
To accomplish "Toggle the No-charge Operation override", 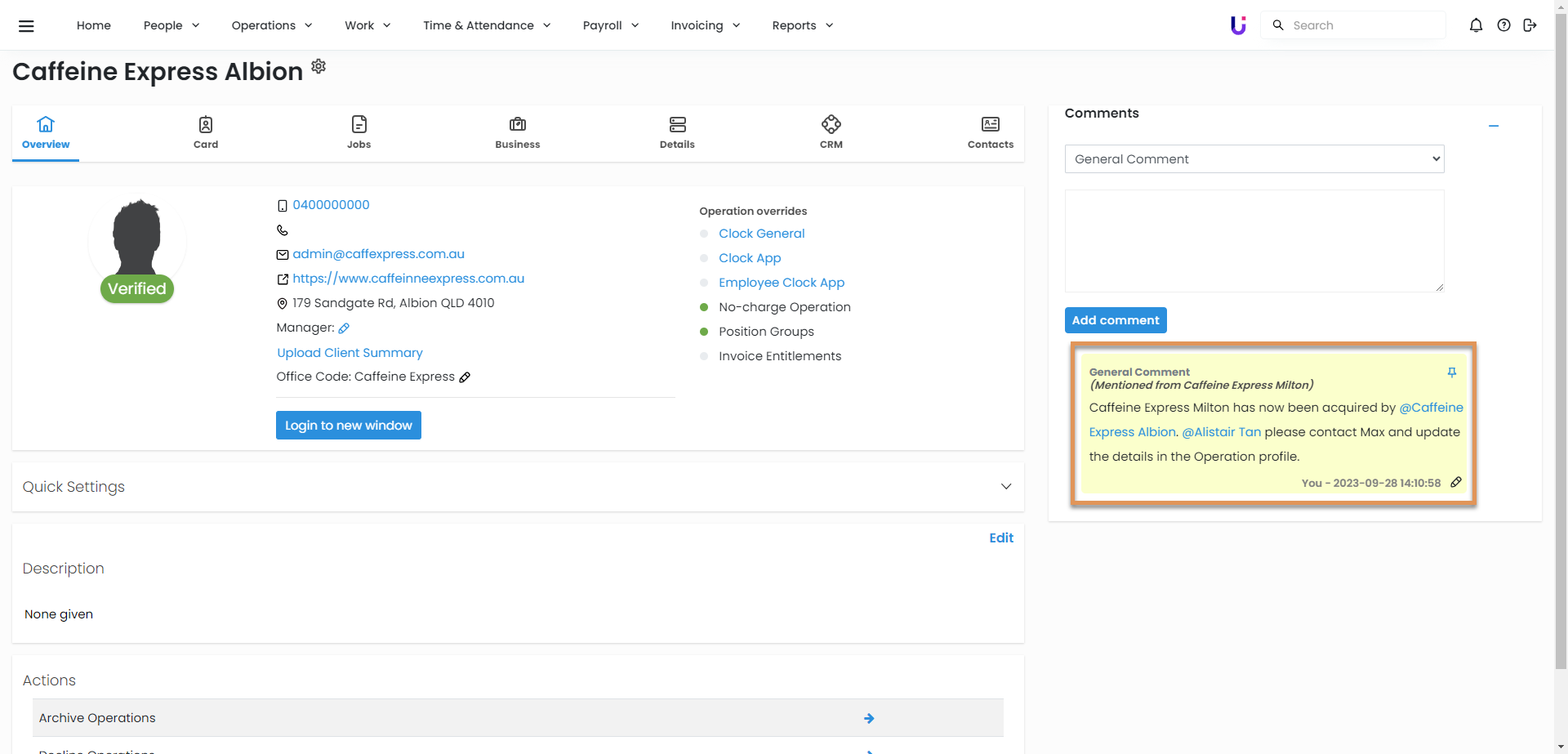I will (x=704, y=307).
